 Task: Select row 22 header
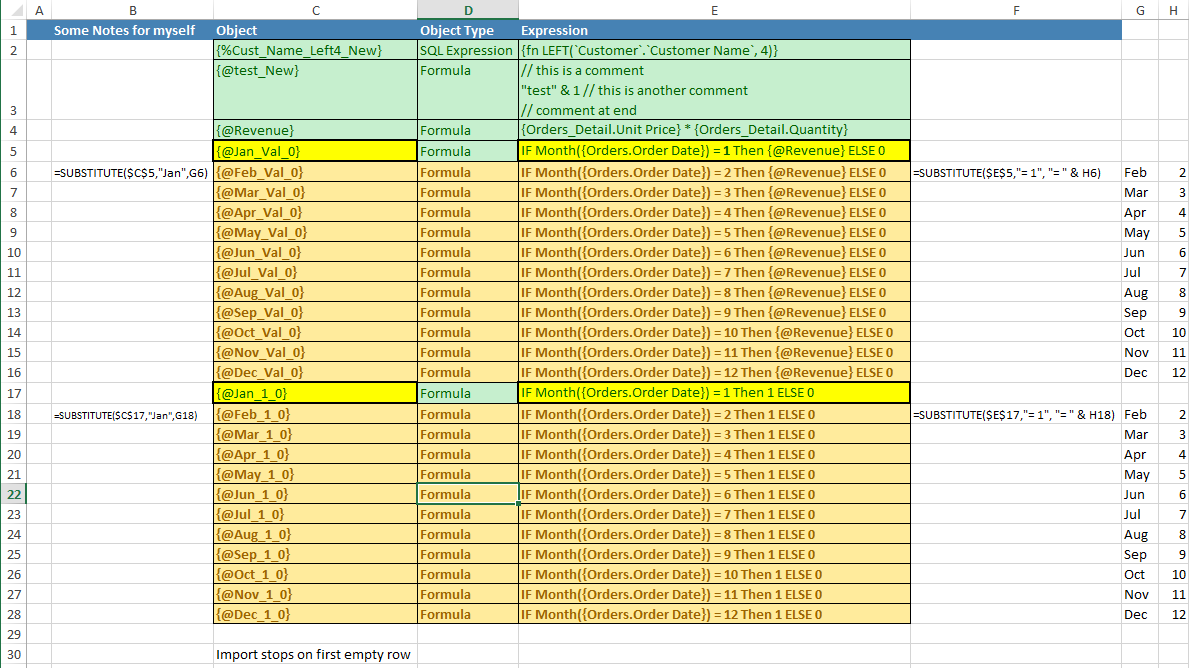click(x=14, y=494)
